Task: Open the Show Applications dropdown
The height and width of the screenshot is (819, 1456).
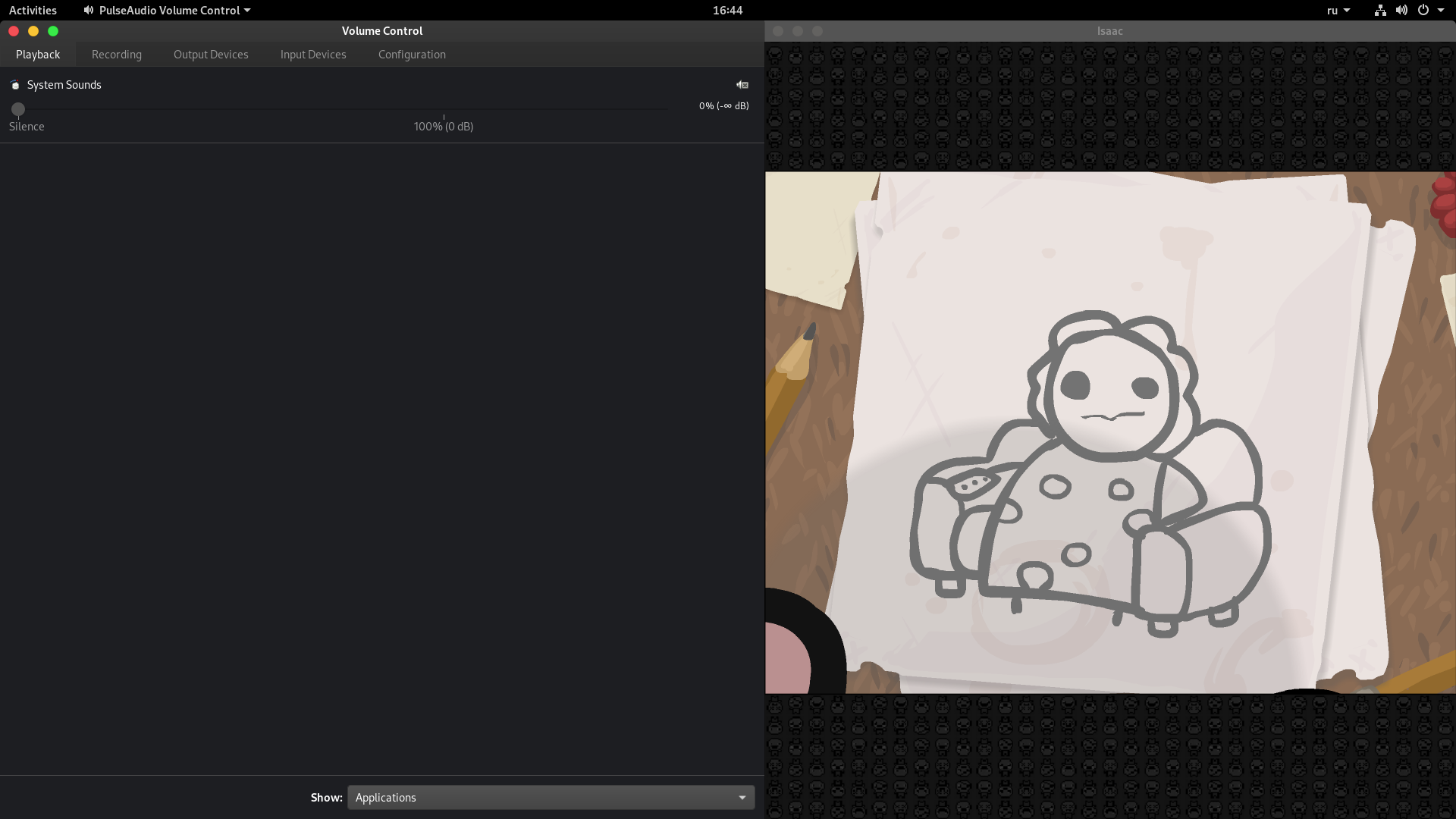Action: (x=551, y=798)
